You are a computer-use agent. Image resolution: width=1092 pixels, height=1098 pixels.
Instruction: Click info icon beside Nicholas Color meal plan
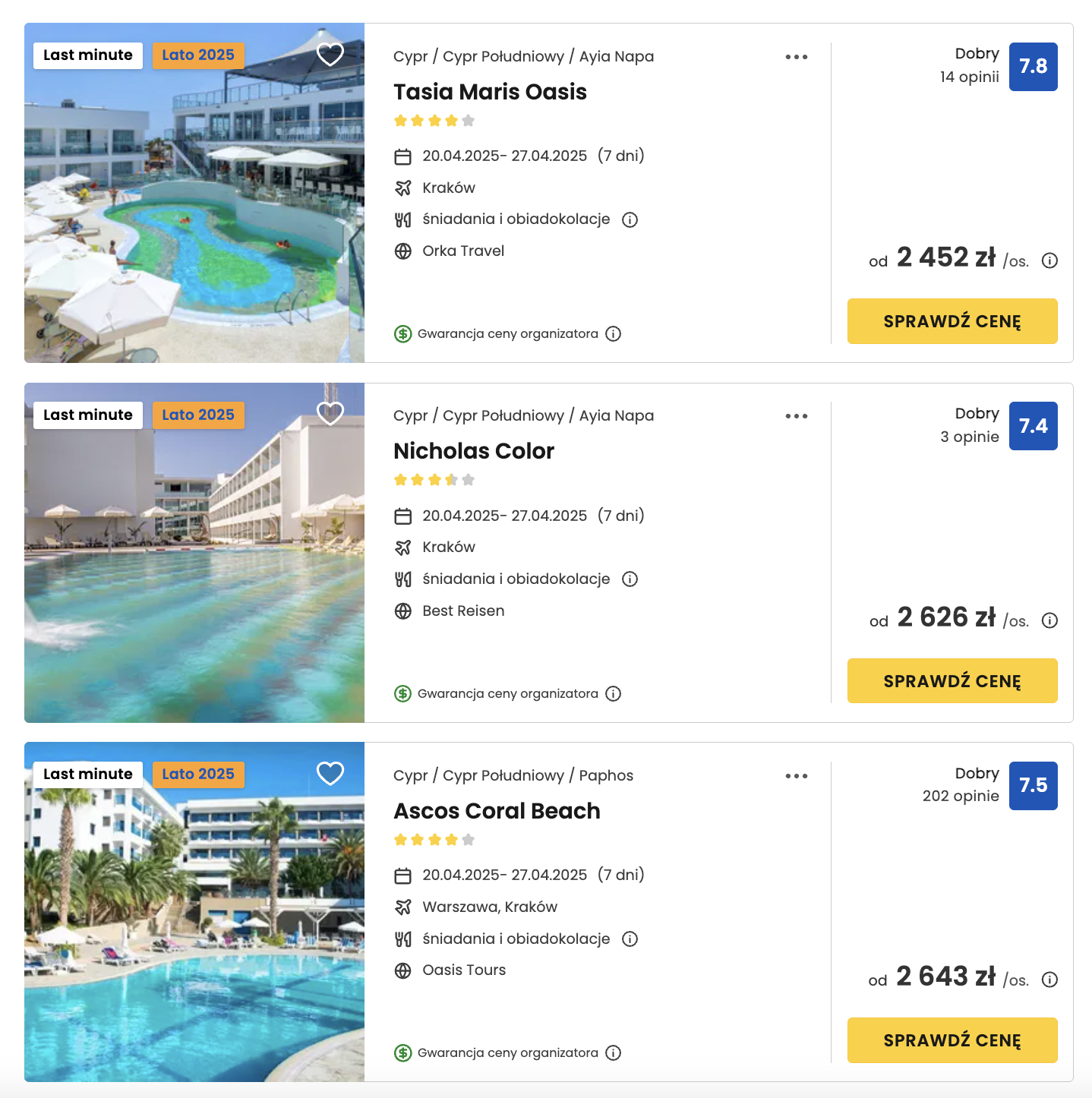click(x=630, y=579)
